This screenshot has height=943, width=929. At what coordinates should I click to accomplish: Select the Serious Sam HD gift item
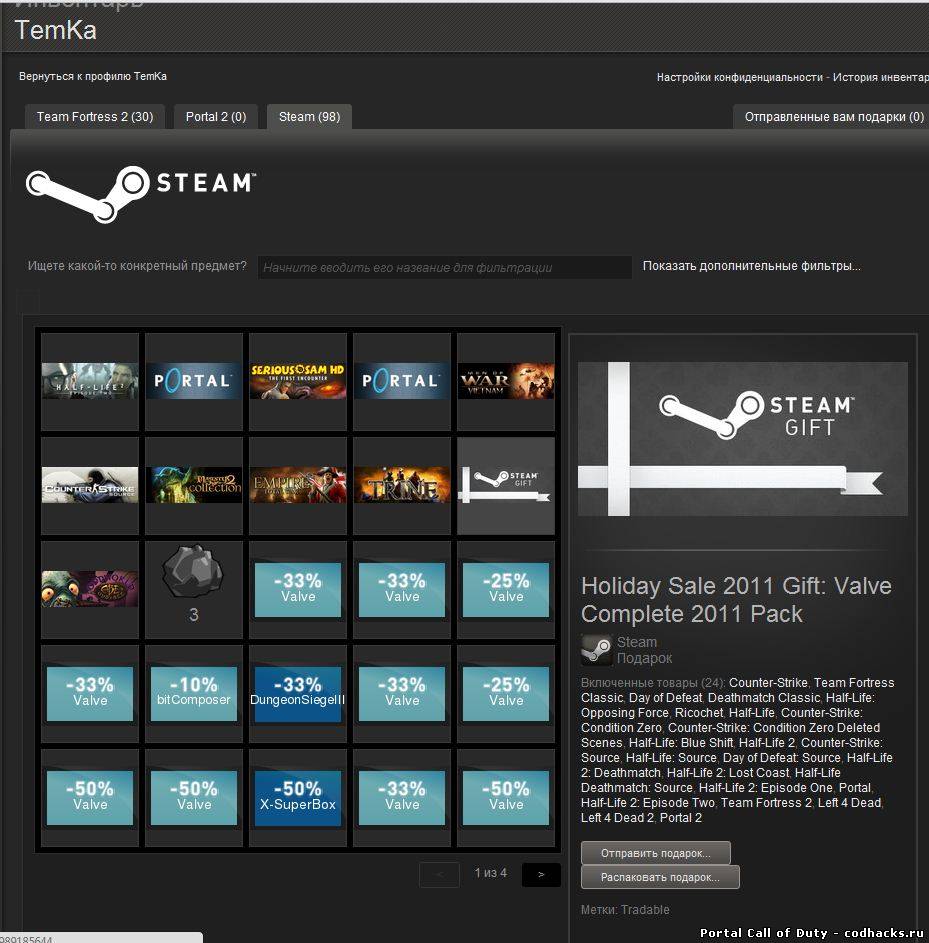[298, 381]
